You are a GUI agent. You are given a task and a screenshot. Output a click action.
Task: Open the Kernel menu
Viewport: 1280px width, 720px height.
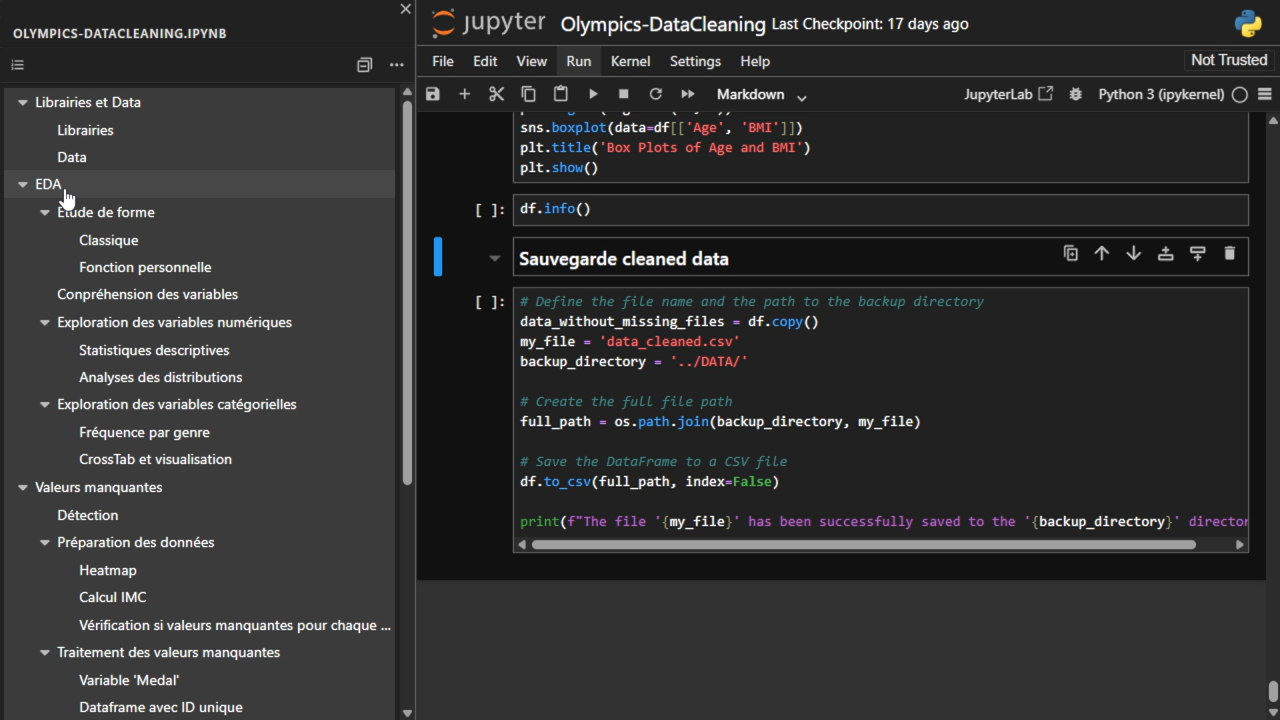tap(630, 61)
